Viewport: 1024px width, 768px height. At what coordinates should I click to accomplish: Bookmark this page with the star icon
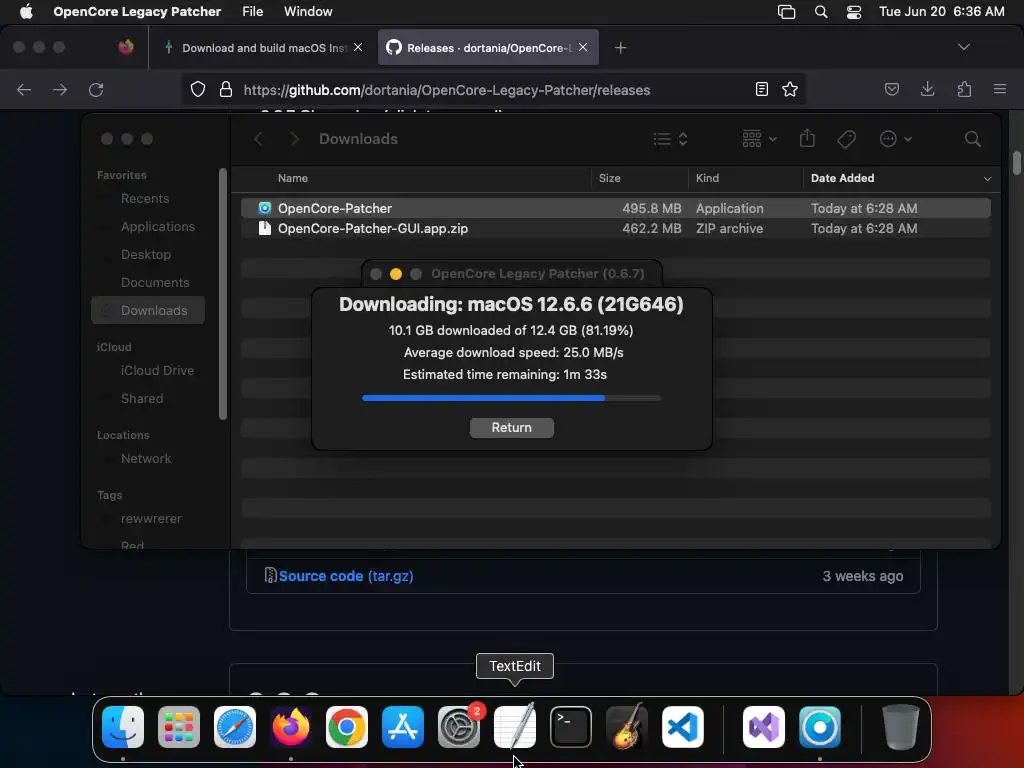tap(790, 89)
